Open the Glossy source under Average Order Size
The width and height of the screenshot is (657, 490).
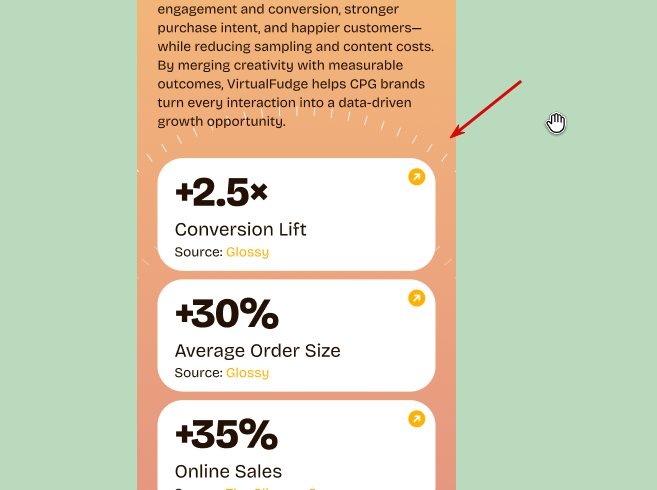pos(247,373)
